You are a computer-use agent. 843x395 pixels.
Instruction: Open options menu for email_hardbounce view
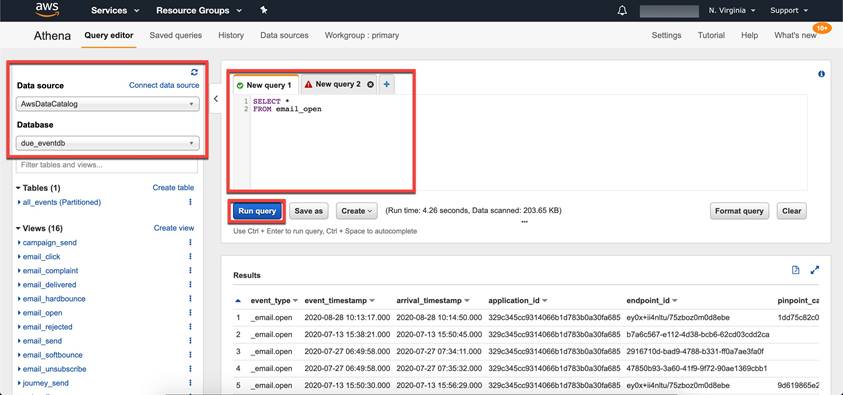click(x=190, y=298)
